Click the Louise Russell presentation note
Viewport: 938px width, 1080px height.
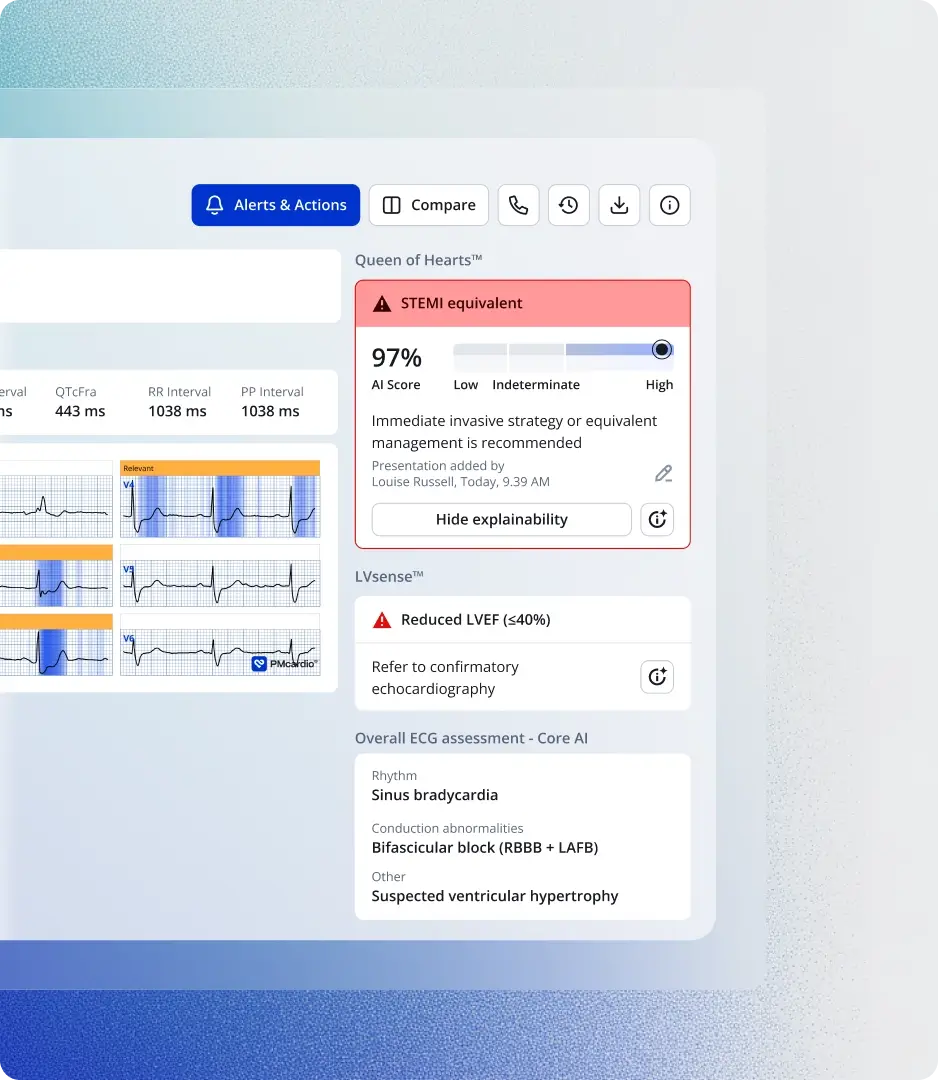pyautogui.click(x=461, y=474)
